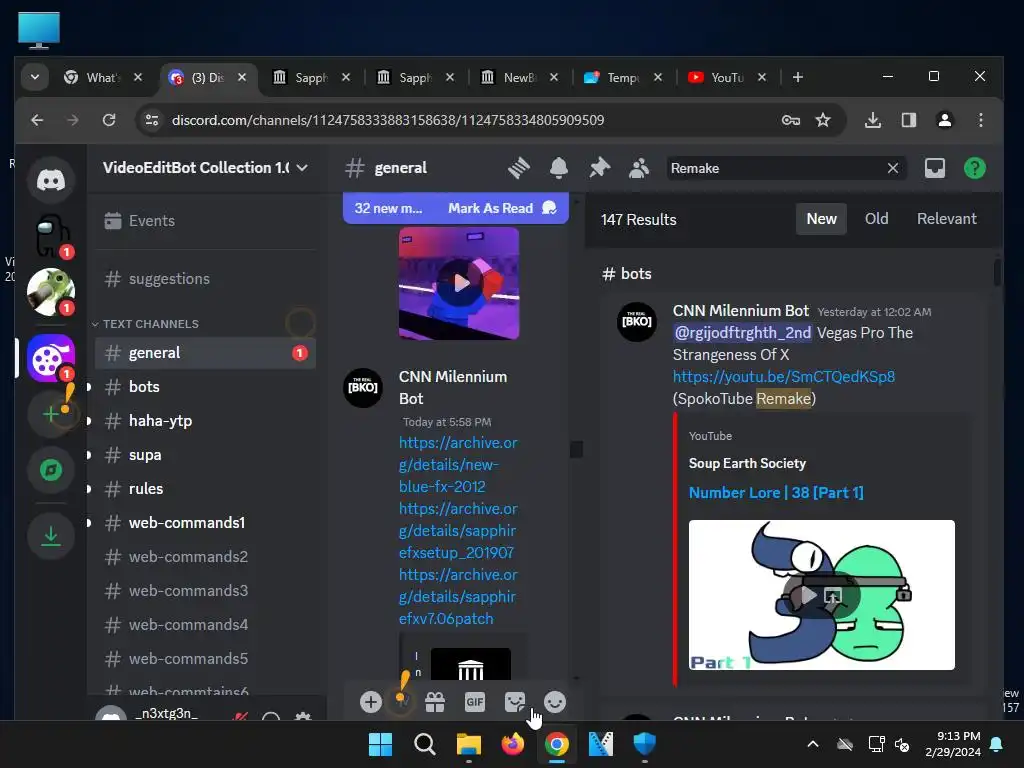Open youtu.be/SmCTQedKSp8 link
Image resolution: width=1024 pixels, height=768 pixels.
tap(784, 377)
